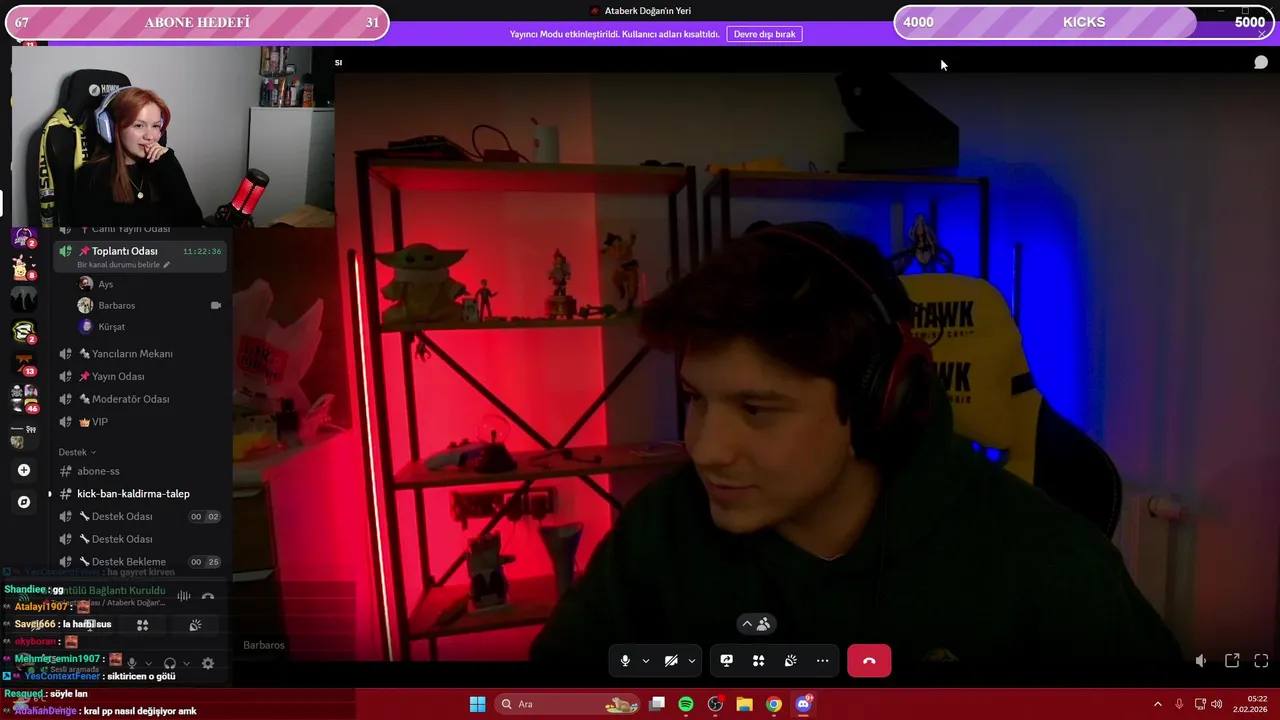Disconnect from call with red hang-up button
1280x720 pixels.
(869, 661)
